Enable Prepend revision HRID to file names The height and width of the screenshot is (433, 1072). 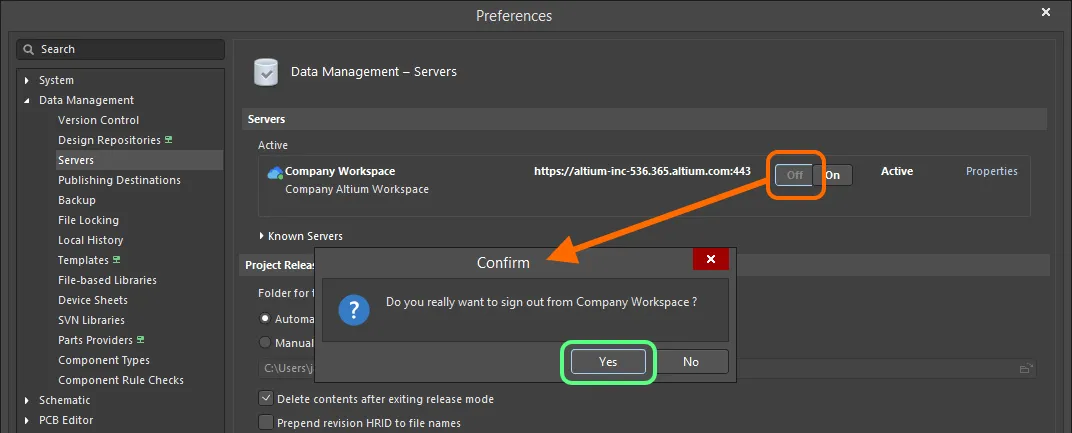[265, 422]
